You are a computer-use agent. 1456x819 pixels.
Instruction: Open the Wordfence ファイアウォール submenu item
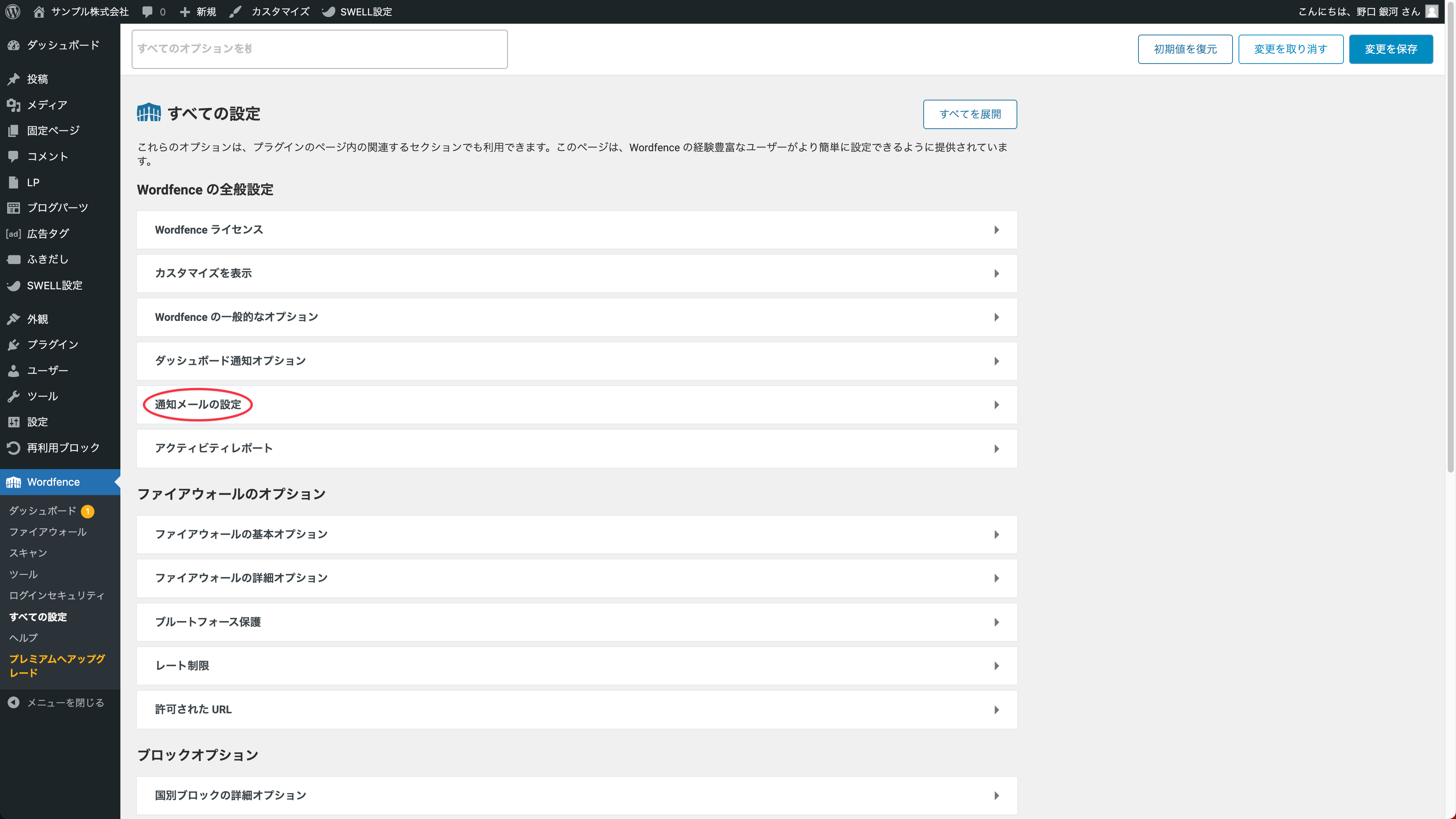47,532
